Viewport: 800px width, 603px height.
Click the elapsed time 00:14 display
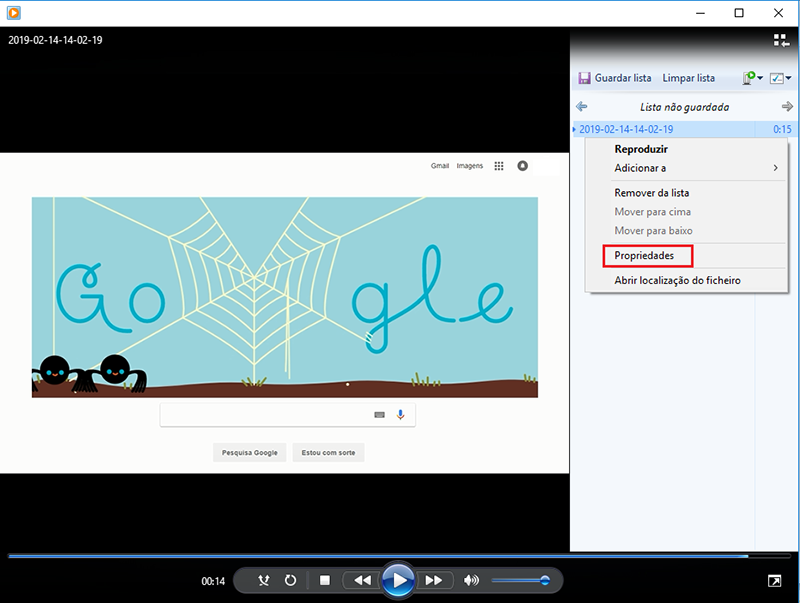213,581
